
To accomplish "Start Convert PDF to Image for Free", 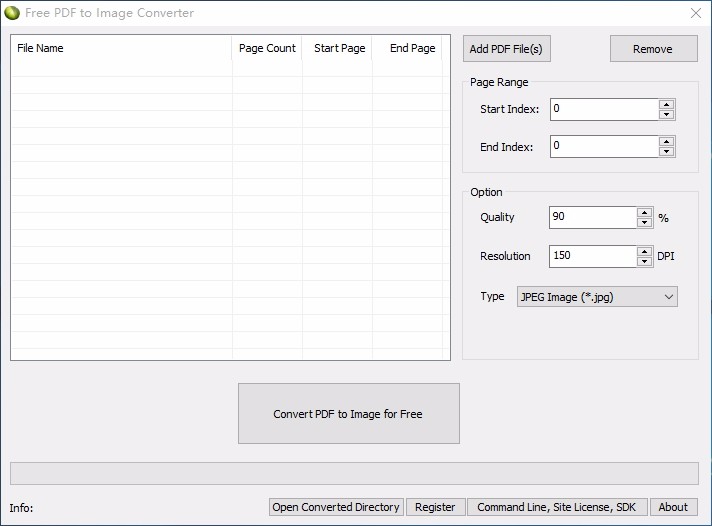I will [x=349, y=413].
